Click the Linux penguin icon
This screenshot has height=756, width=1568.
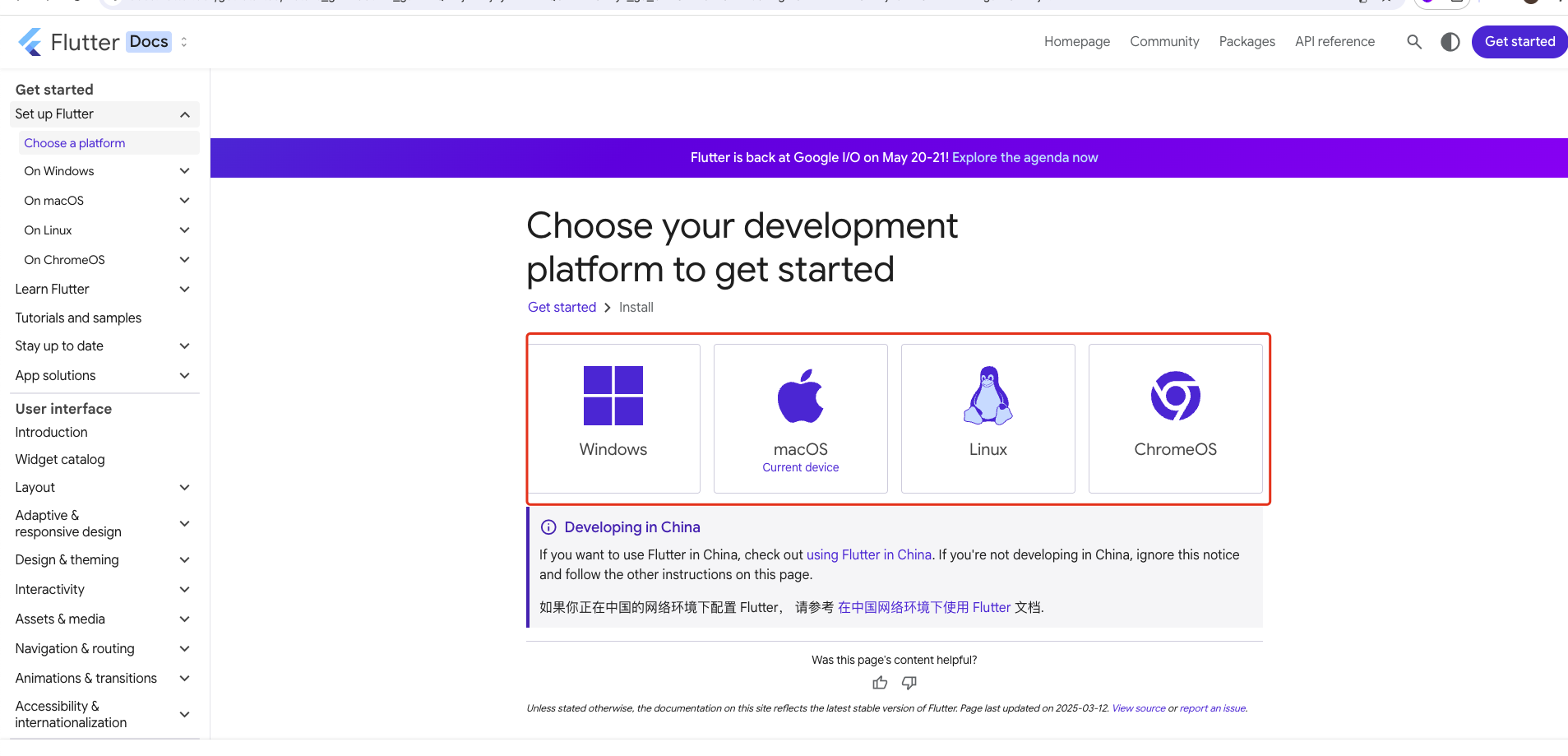click(x=988, y=396)
